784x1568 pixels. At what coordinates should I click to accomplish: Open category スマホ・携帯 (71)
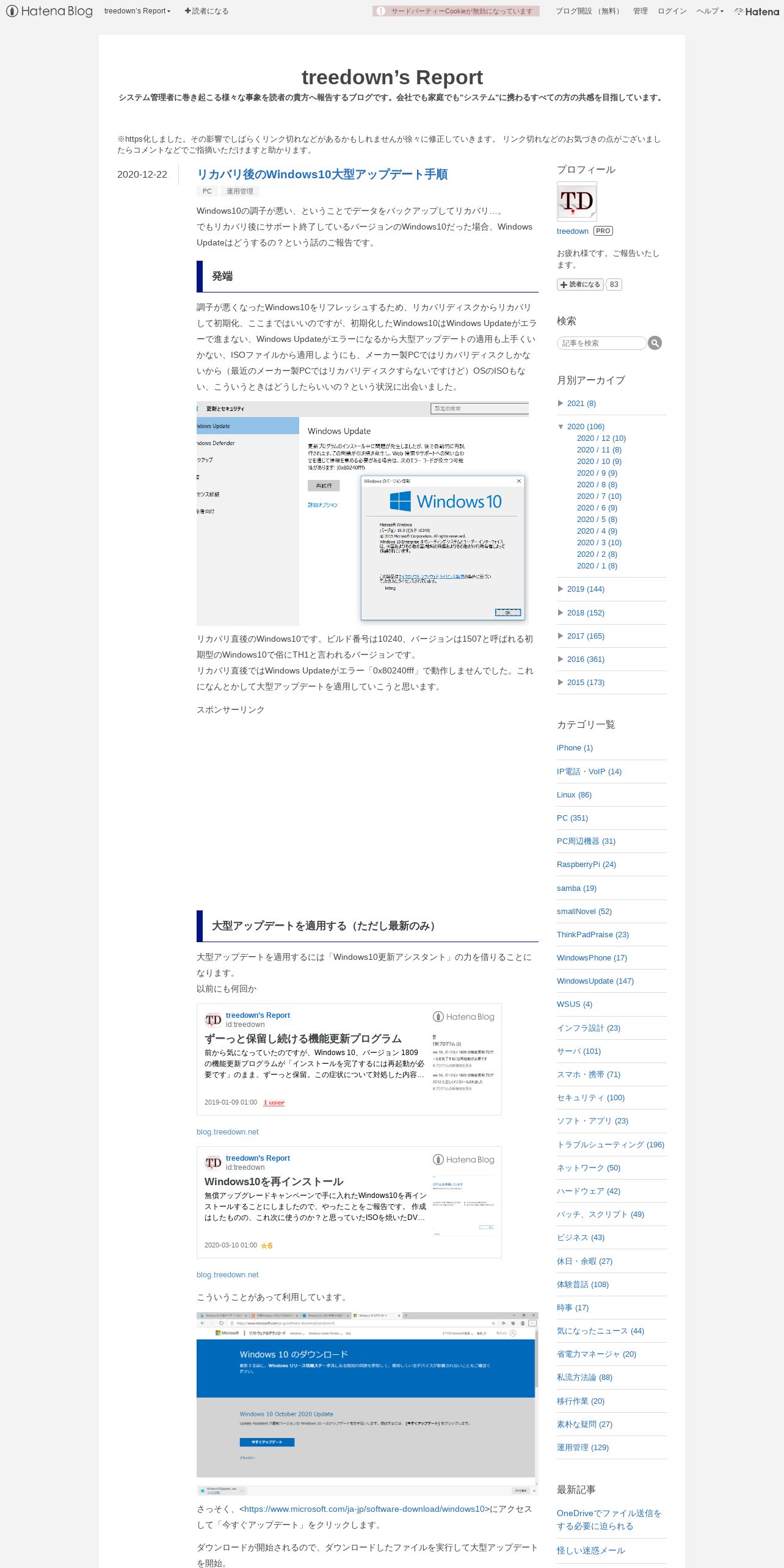[588, 1074]
